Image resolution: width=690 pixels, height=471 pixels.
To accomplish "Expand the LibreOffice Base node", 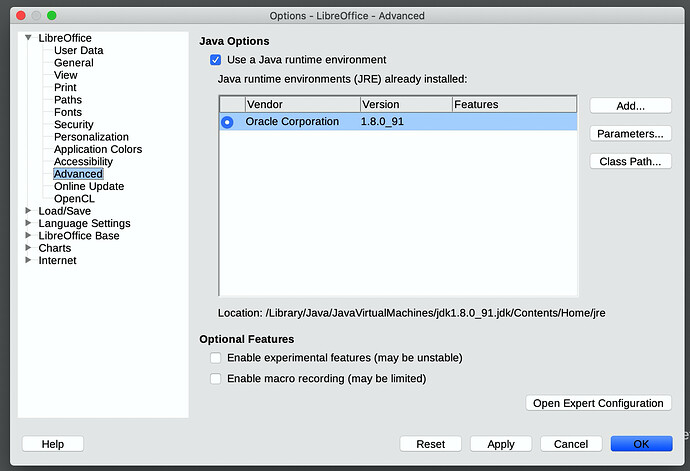I will pos(28,235).
